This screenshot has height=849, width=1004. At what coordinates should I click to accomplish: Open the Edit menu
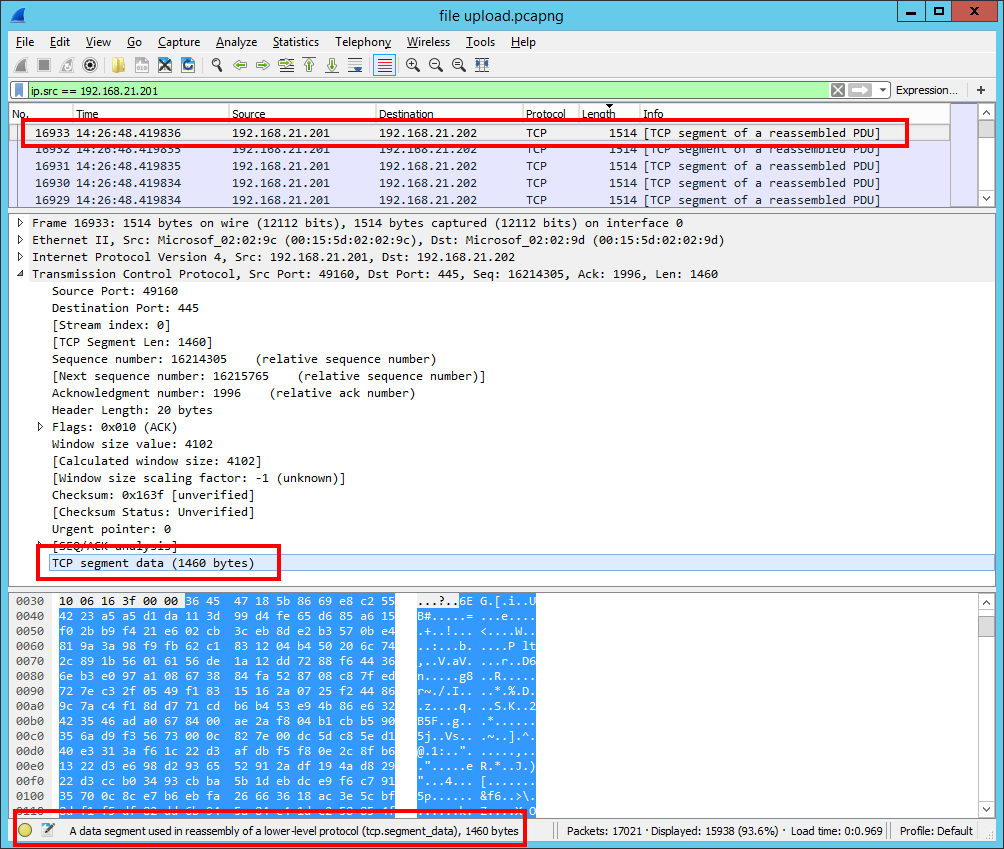click(60, 42)
